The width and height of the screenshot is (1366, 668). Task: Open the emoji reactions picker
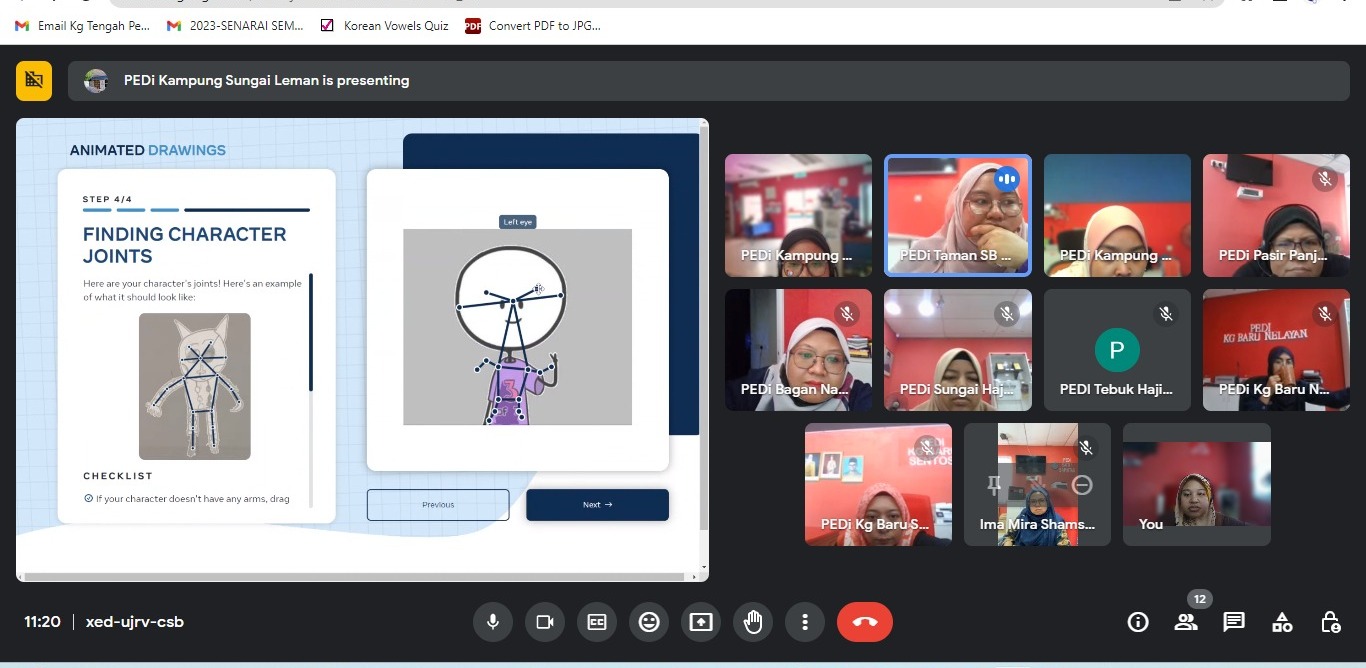(649, 622)
